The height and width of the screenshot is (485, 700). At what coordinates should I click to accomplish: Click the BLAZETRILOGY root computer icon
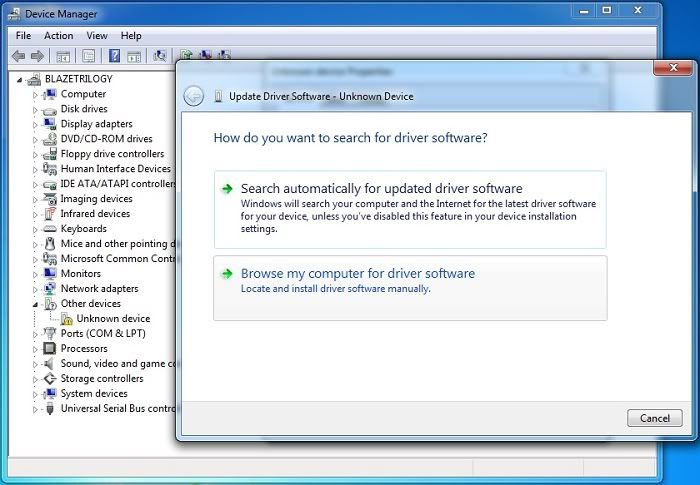coord(34,79)
